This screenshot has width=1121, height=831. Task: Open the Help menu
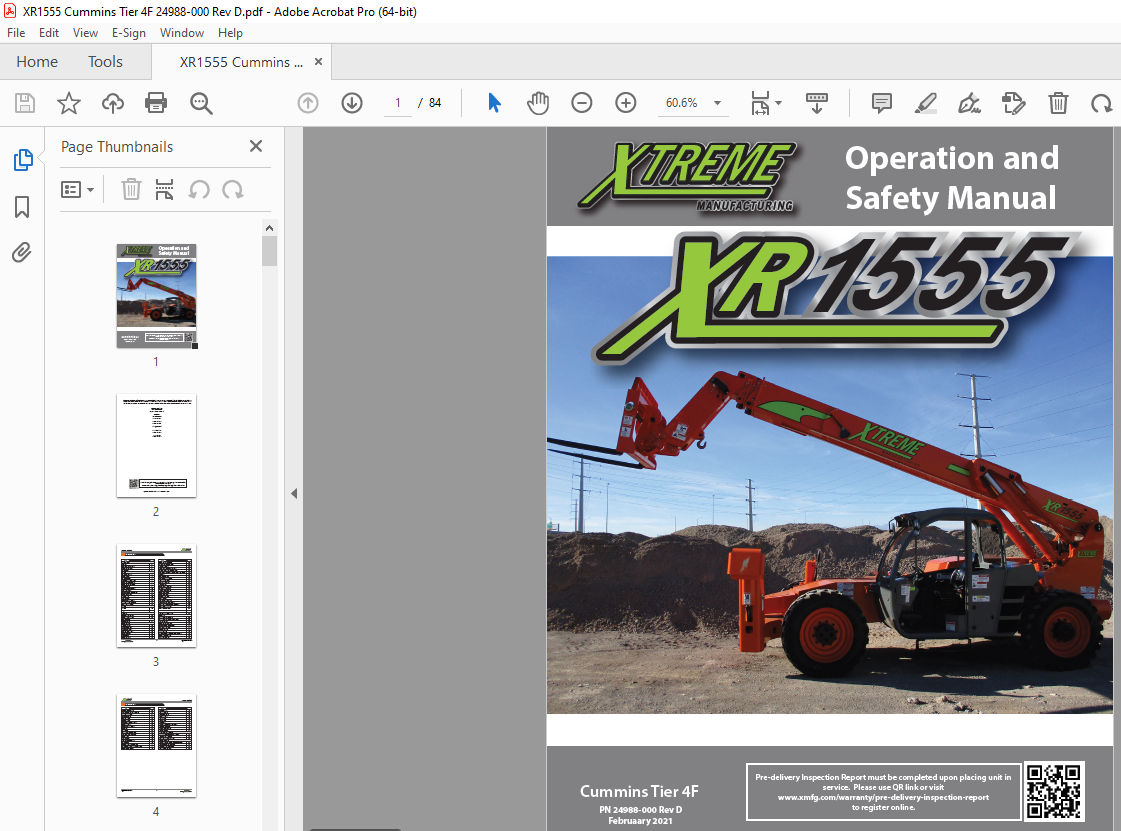pos(230,33)
